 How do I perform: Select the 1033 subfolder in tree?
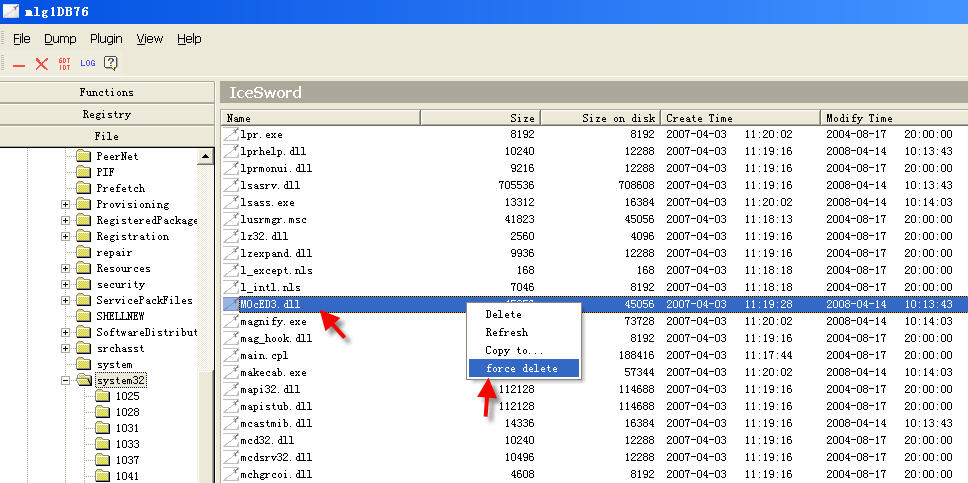[x=127, y=444]
